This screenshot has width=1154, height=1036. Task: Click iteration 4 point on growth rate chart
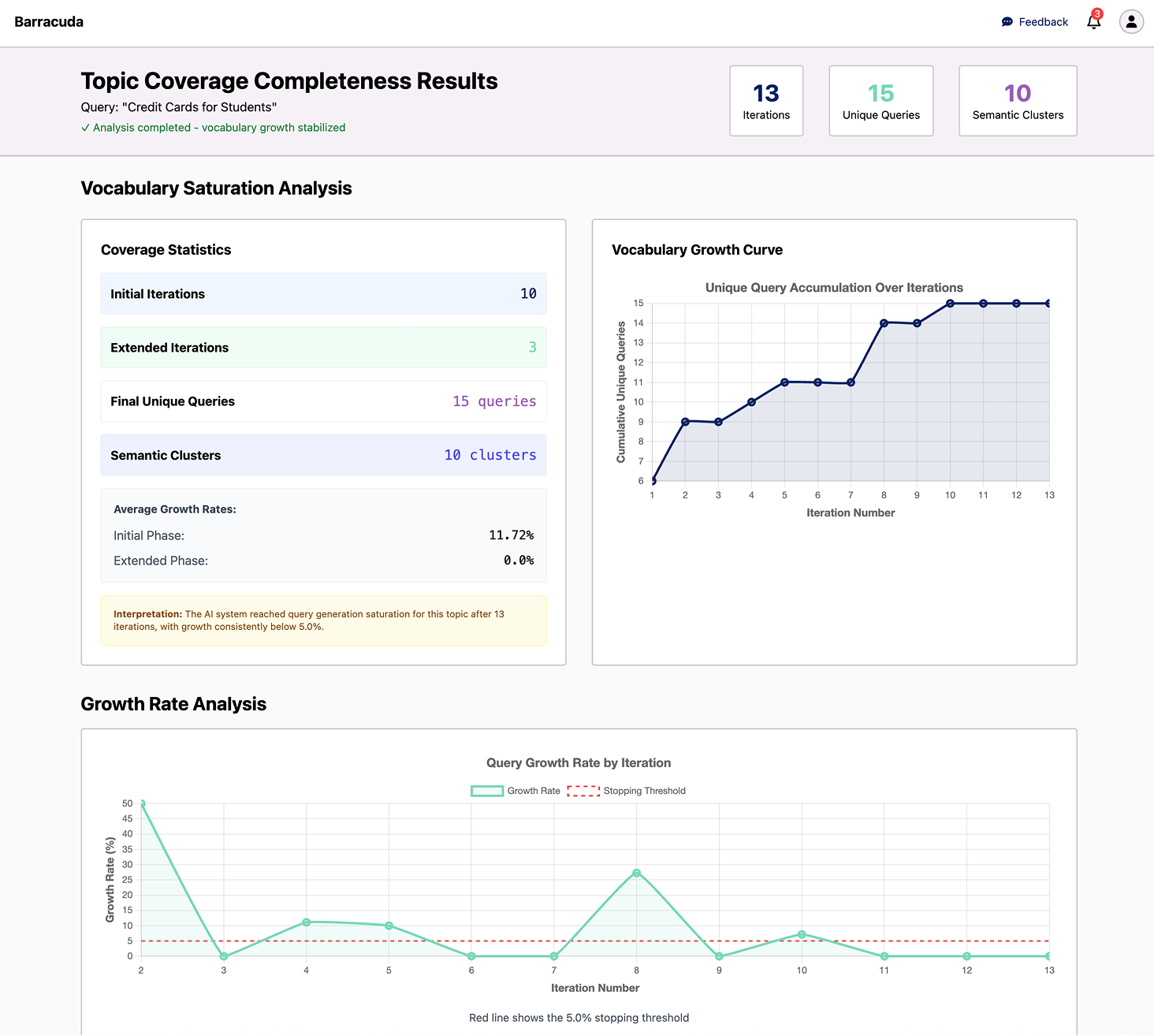tap(306, 922)
